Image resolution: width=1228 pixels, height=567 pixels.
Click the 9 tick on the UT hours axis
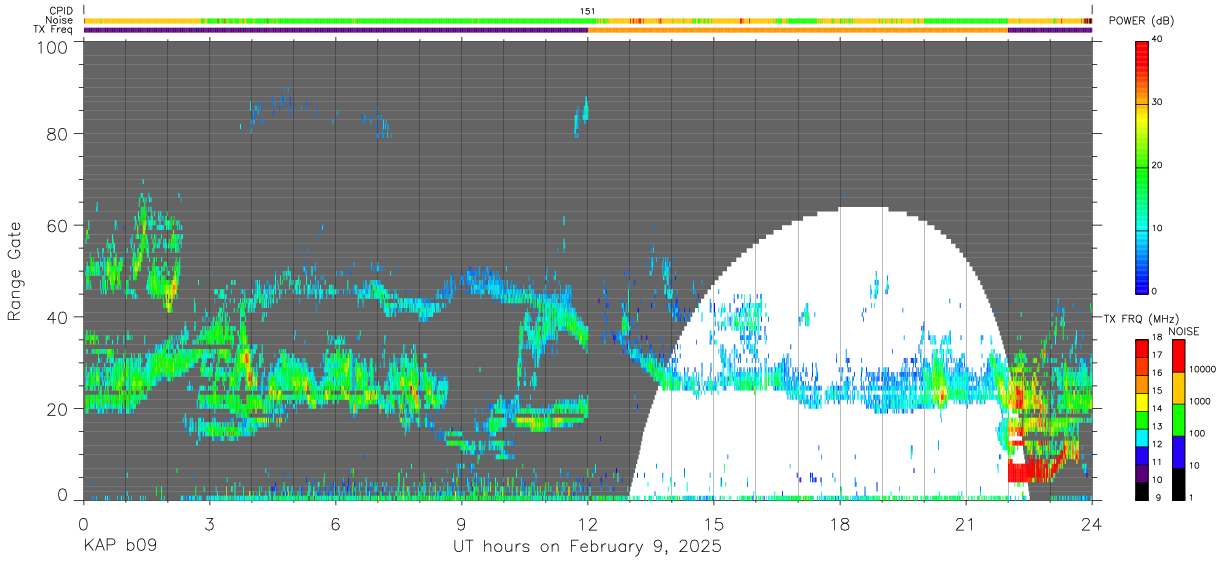point(462,524)
